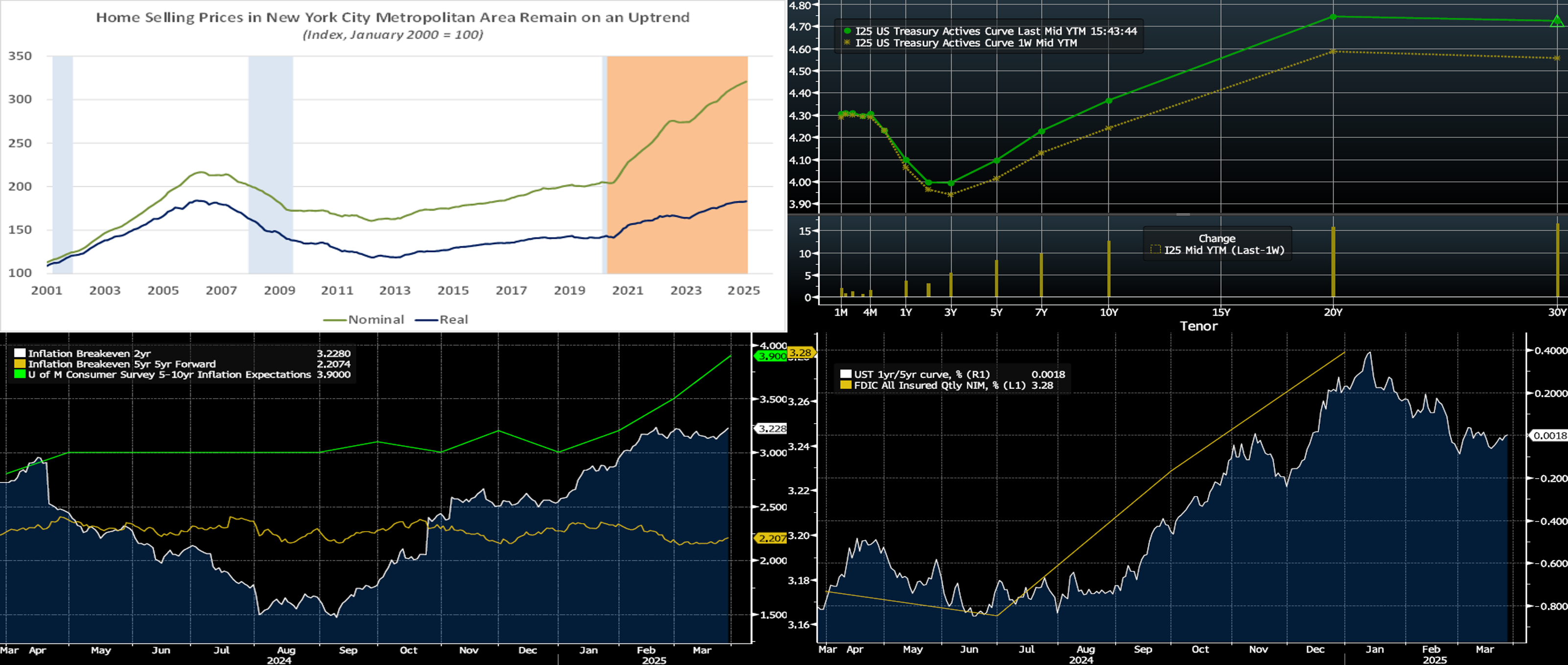
Task: Select the green 10Y yield curve data point
Action: (1109, 101)
